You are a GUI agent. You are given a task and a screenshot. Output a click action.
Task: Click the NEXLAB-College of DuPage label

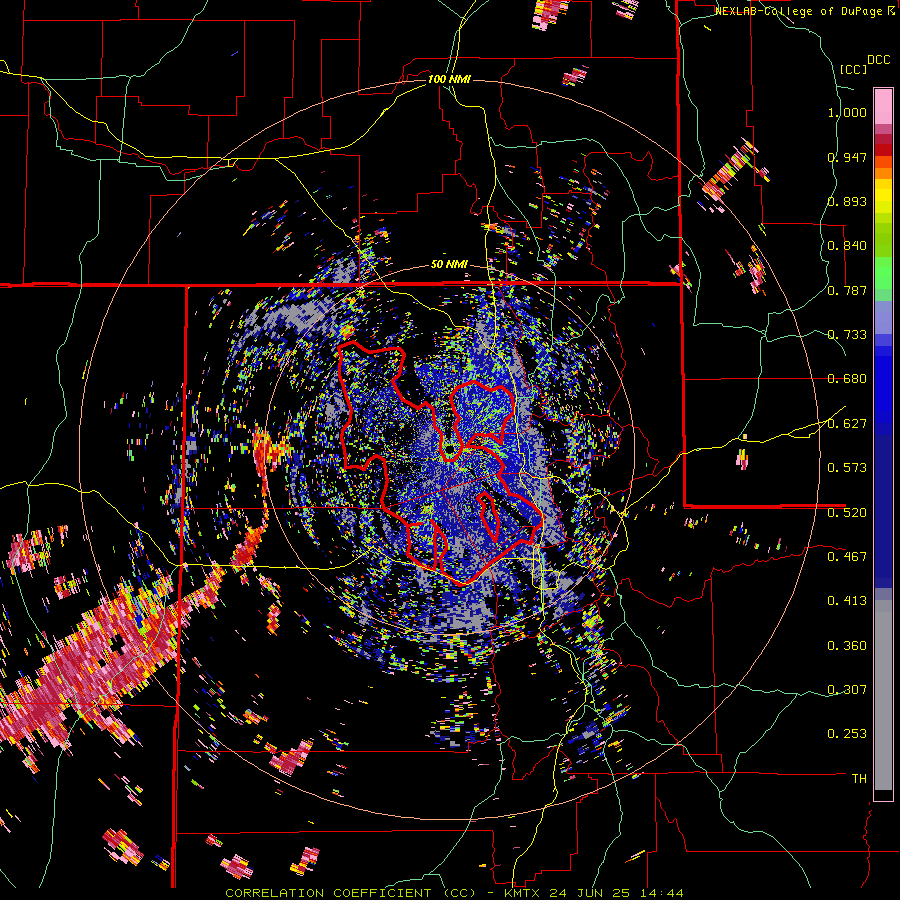tap(804, 11)
